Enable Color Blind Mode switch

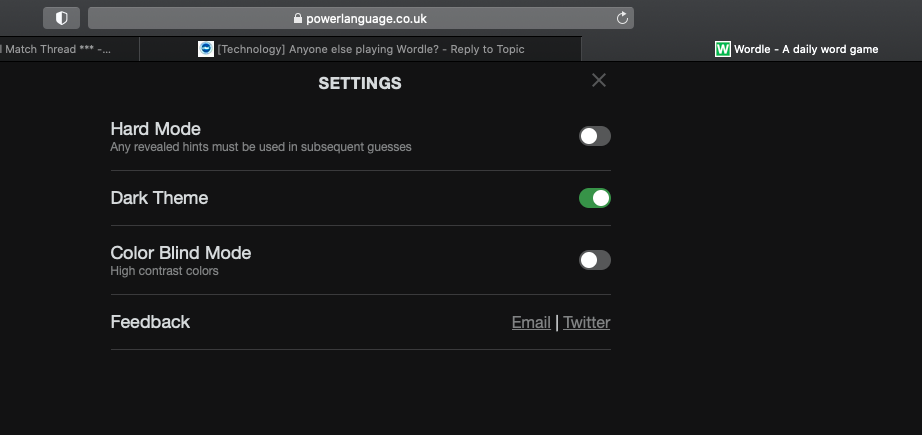point(594,260)
